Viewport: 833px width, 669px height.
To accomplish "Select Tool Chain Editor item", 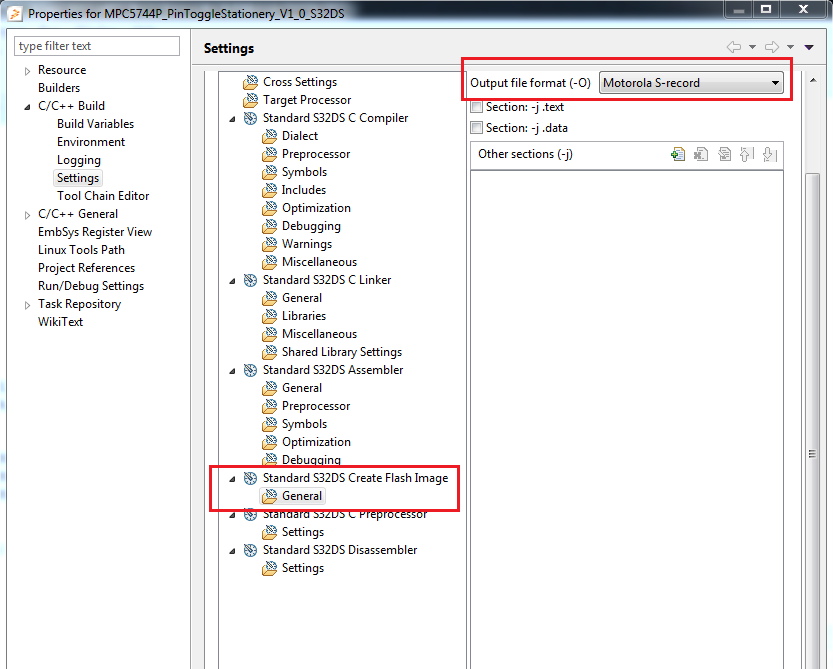I will point(103,196).
